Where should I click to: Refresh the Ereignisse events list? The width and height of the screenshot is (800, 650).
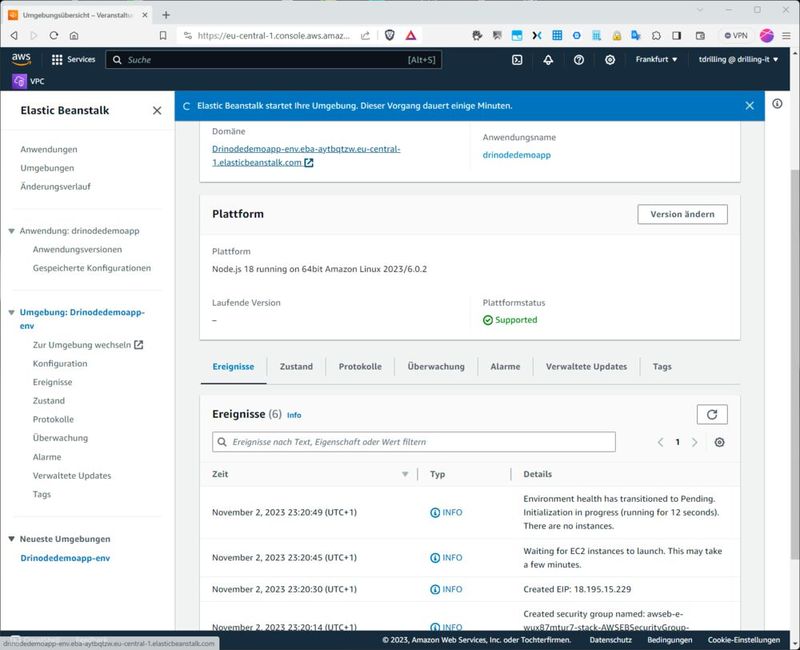(x=711, y=414)
